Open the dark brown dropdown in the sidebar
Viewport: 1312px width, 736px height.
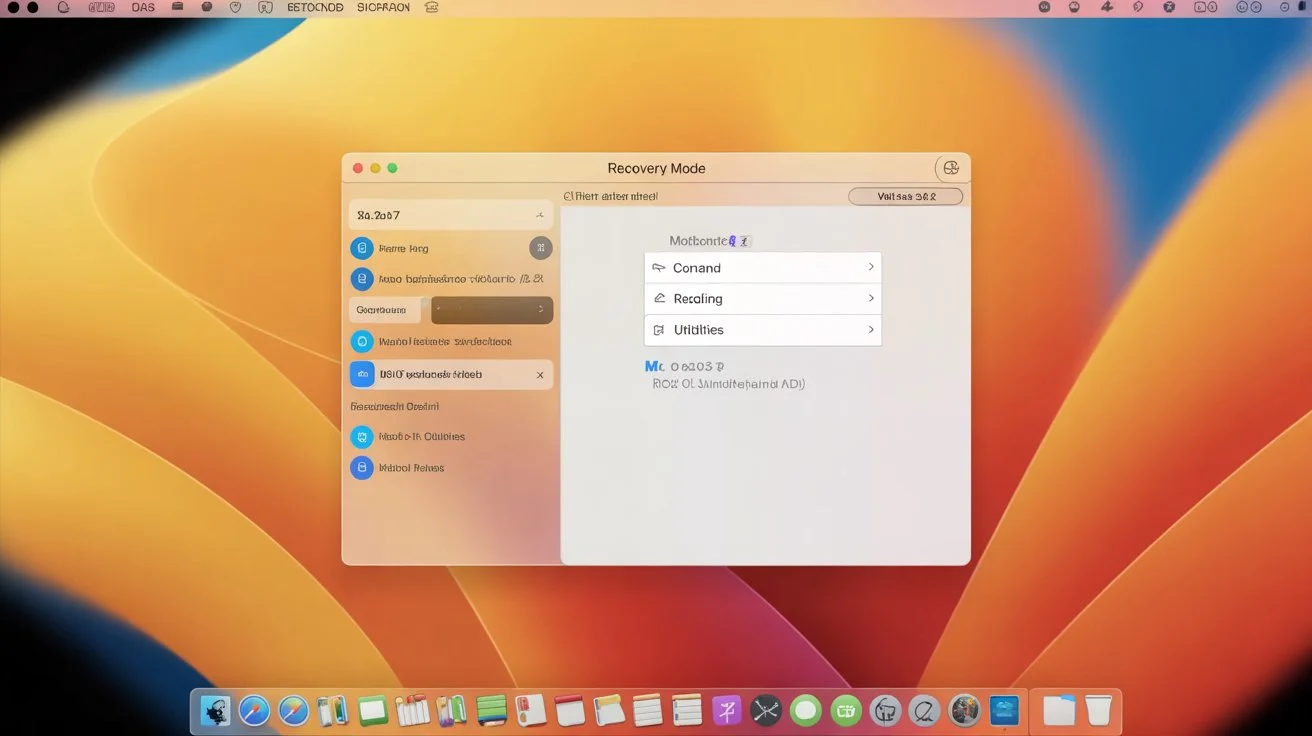492,310
